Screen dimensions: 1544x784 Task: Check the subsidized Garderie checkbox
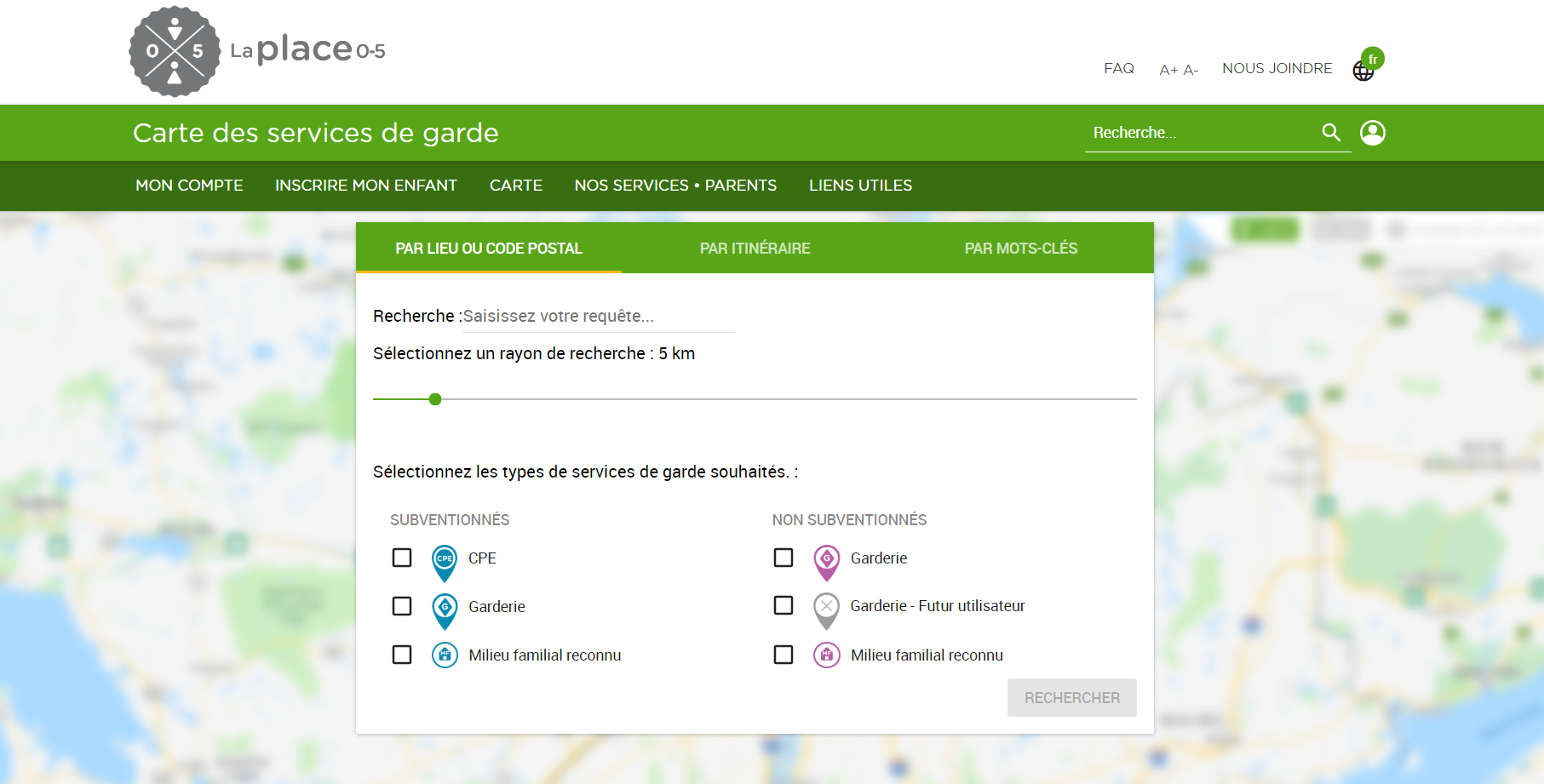point(402,606)
